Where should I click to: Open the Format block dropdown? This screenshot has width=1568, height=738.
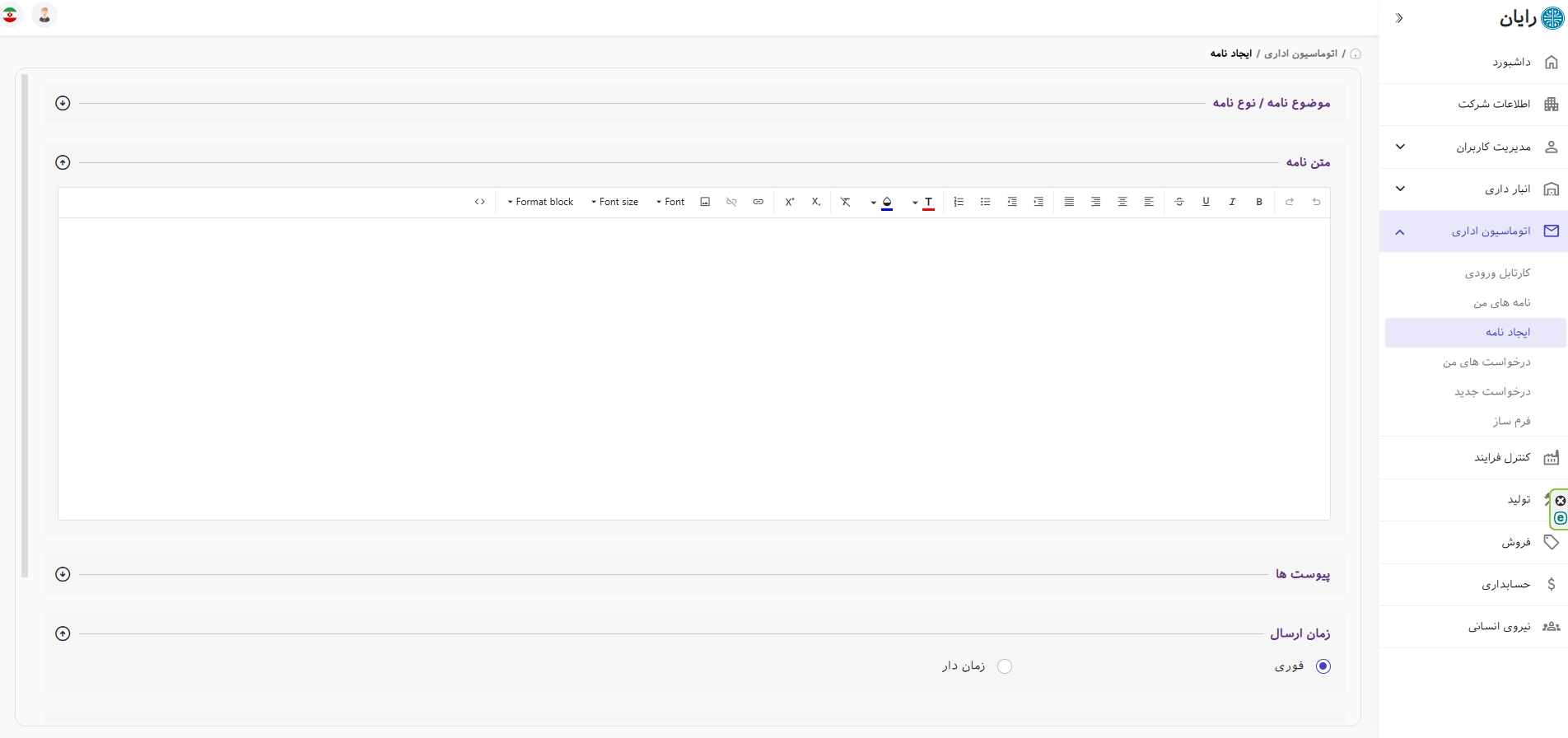coord(540,202)
